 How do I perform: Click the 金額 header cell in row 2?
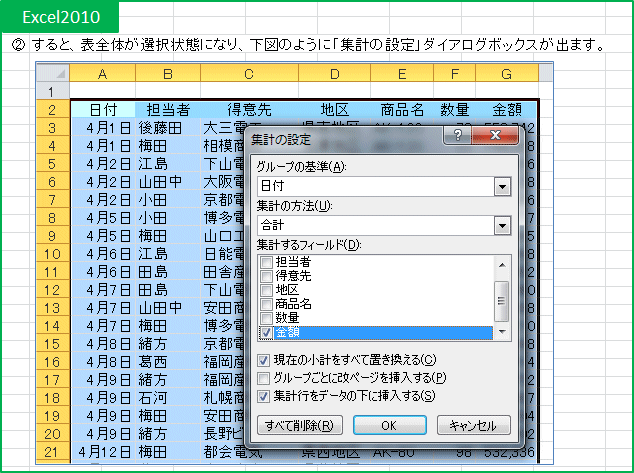507,110
